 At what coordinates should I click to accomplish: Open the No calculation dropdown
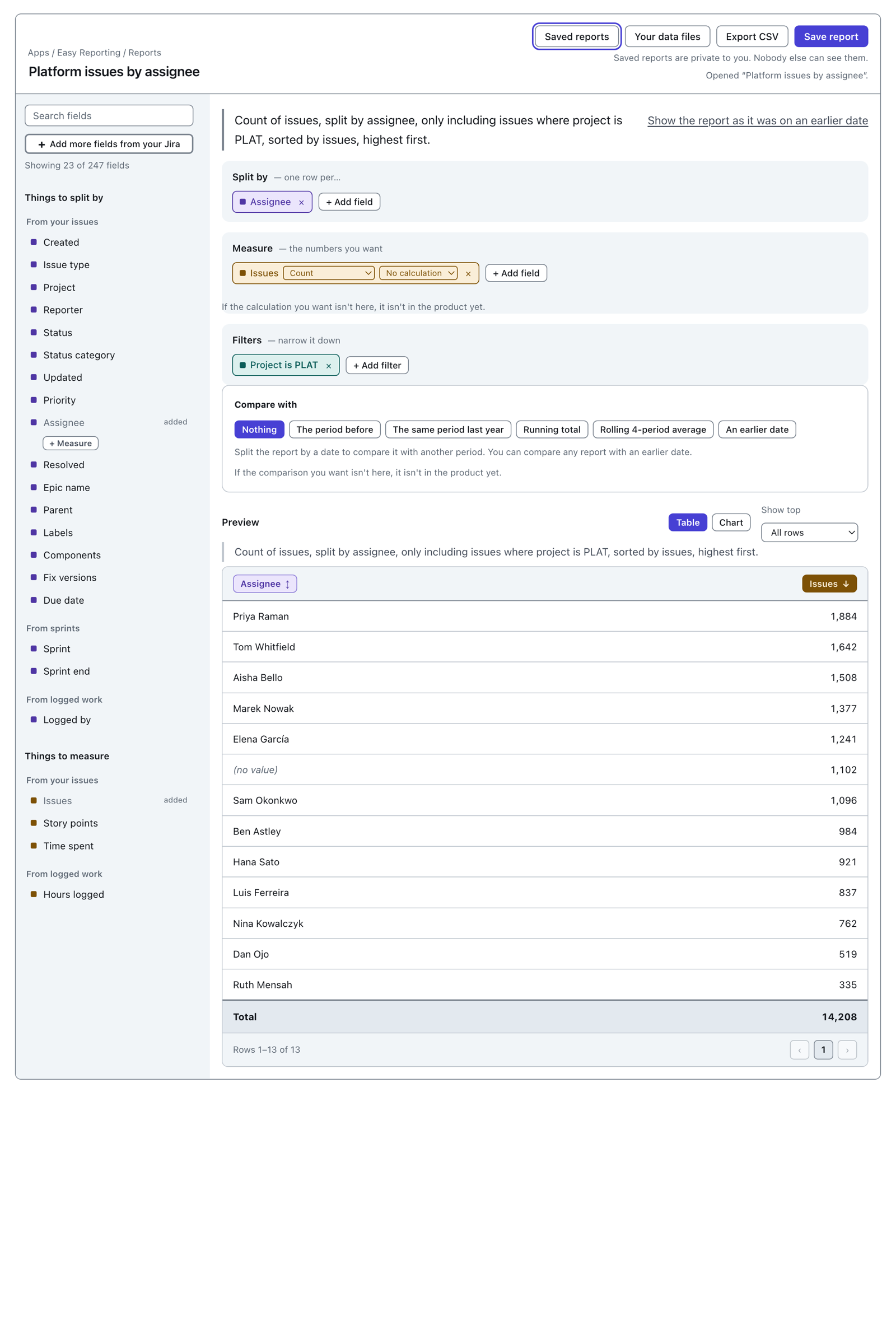[x=418, y=273]
